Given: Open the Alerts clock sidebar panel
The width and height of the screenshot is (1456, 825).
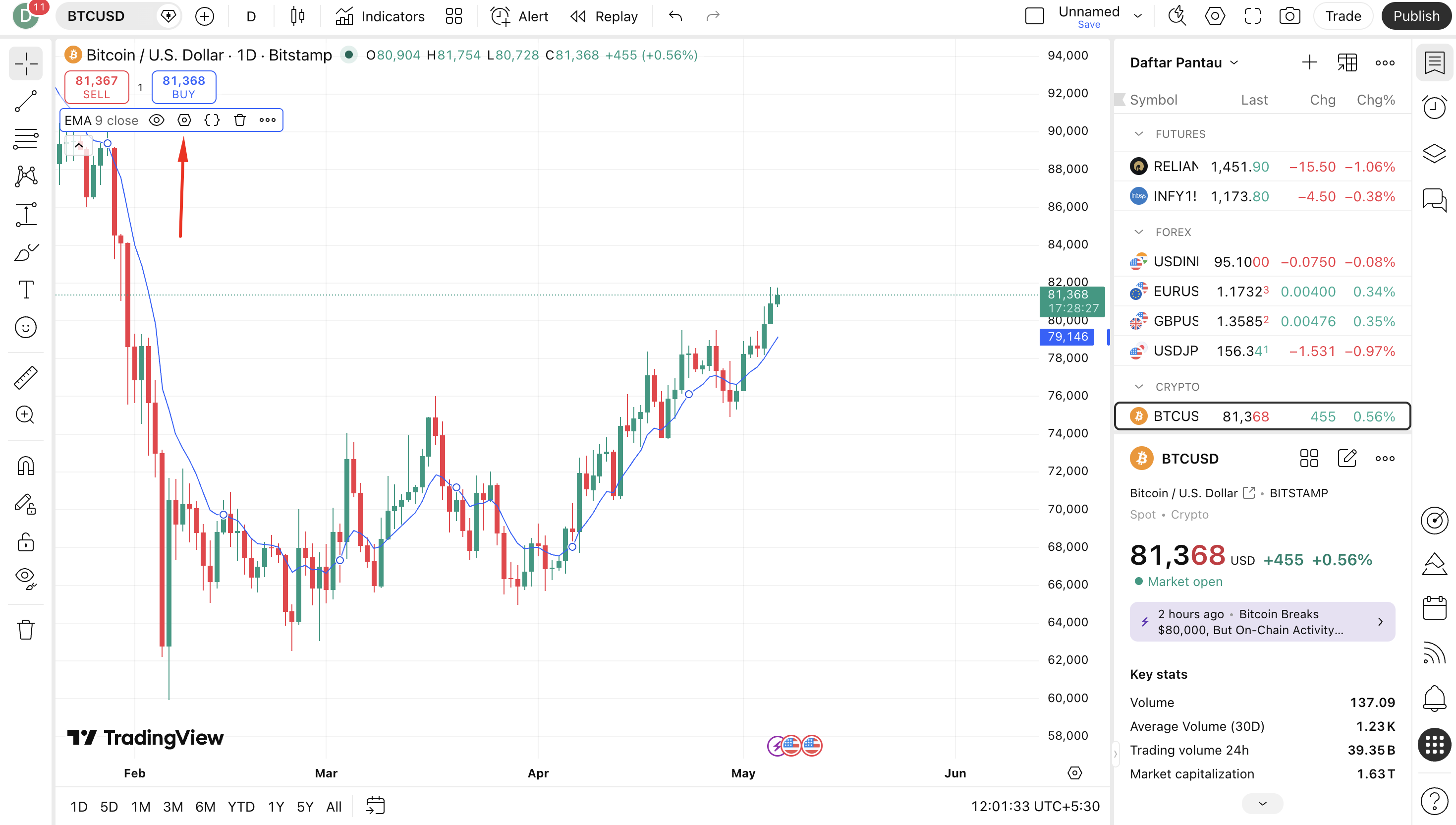Looking at the screenshot, I should pyautogui.click(x=1434, y=108).
